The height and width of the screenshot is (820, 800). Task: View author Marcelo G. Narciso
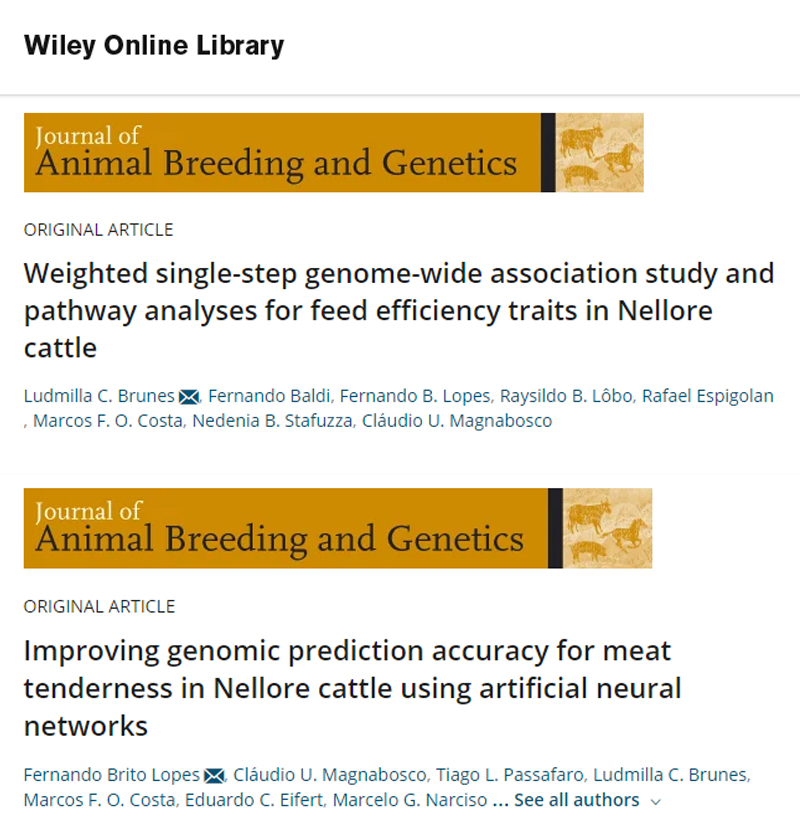pos(410,800)
